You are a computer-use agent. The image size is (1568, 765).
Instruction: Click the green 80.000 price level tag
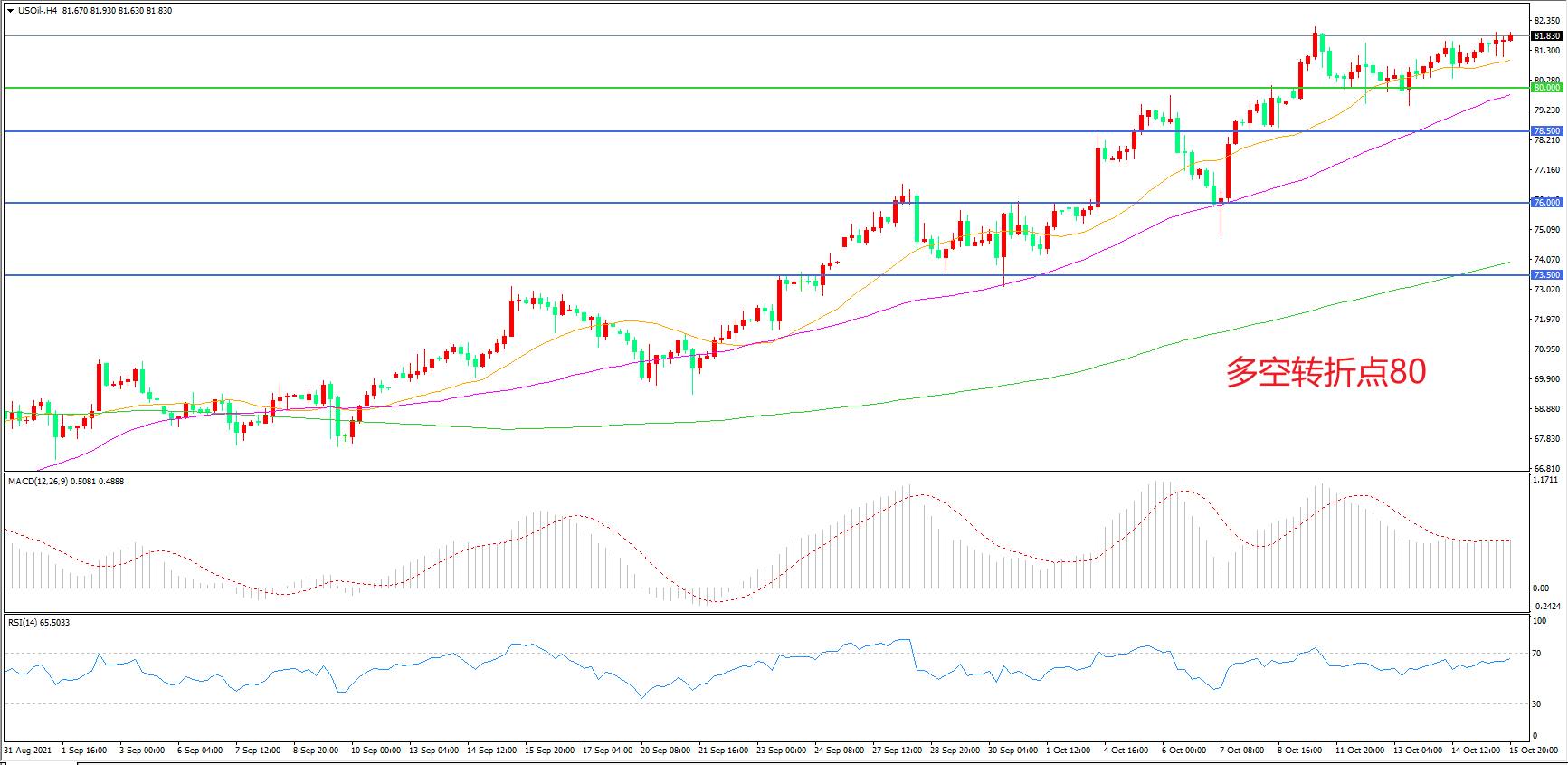[1546, 88]
